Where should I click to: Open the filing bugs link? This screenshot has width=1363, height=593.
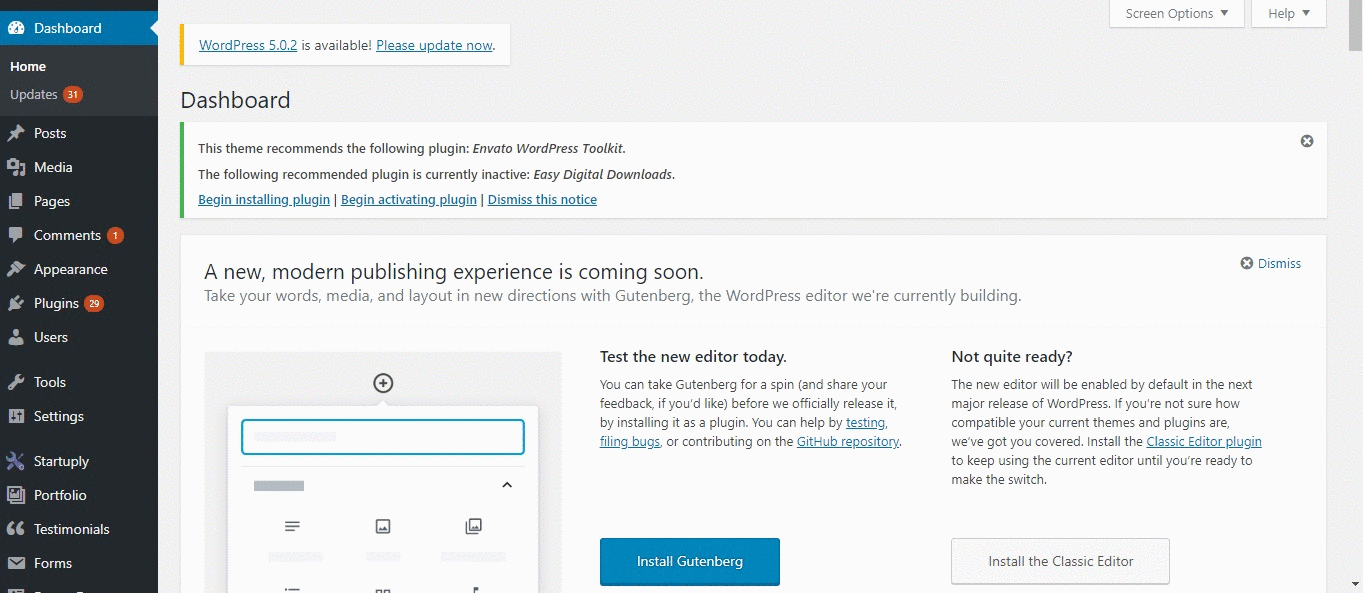click(x=630, y=441)
